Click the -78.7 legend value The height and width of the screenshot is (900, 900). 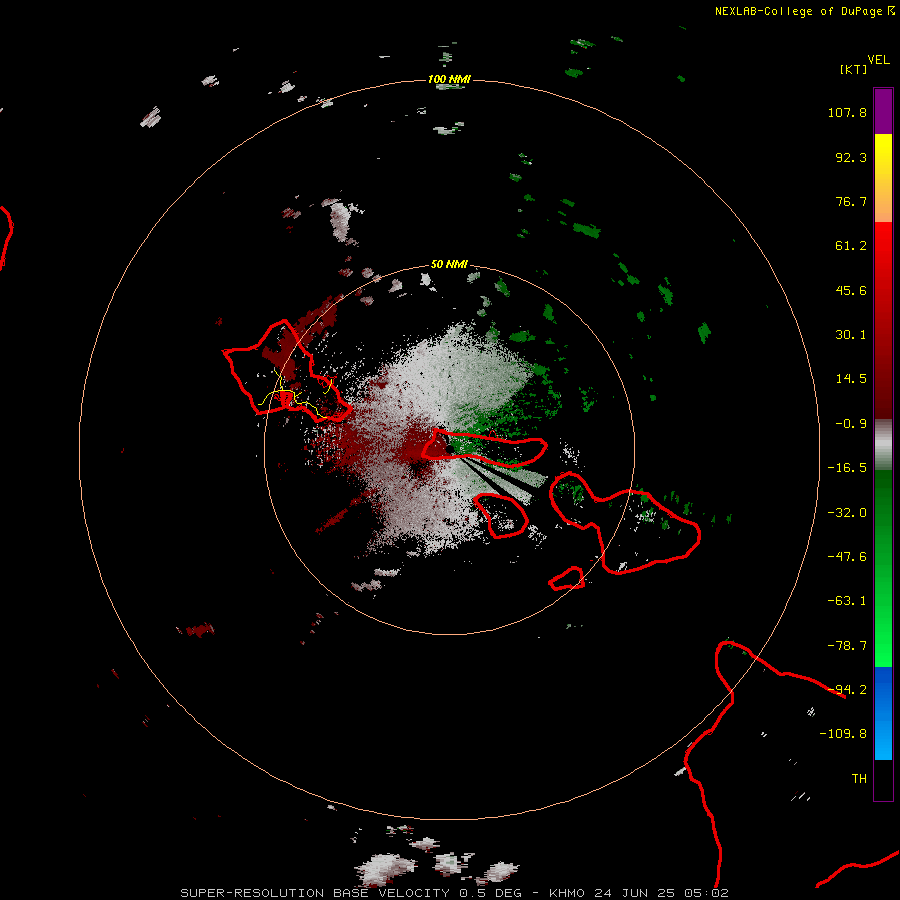[847, 646]
